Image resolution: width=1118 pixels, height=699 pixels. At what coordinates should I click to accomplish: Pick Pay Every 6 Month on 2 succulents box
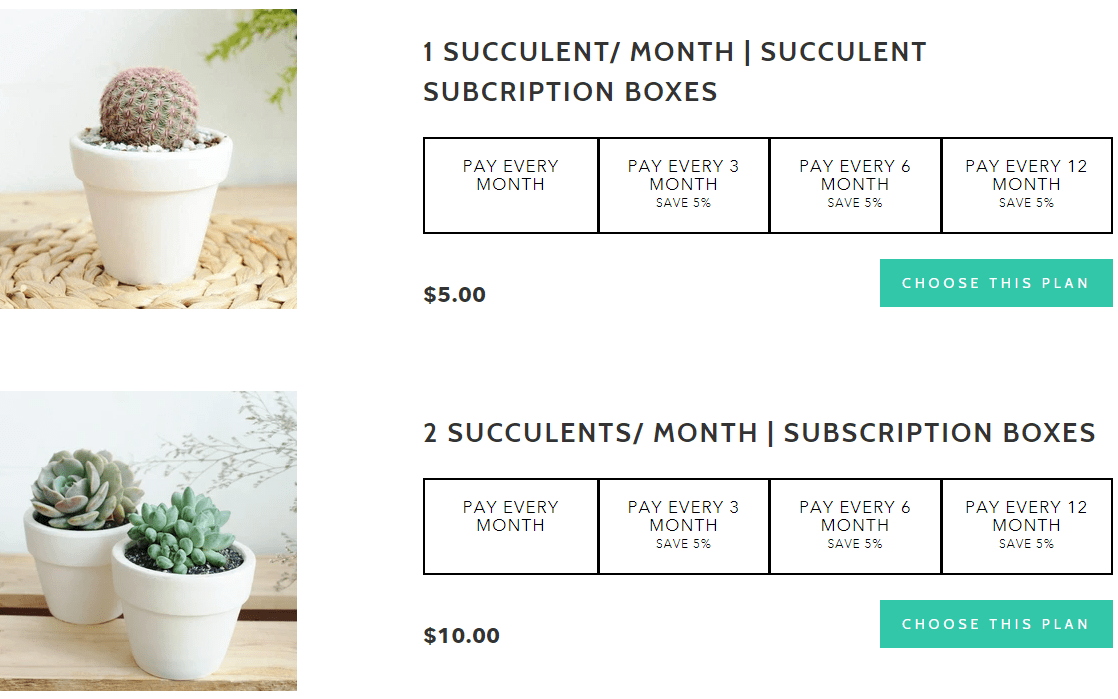coord(855,526)
